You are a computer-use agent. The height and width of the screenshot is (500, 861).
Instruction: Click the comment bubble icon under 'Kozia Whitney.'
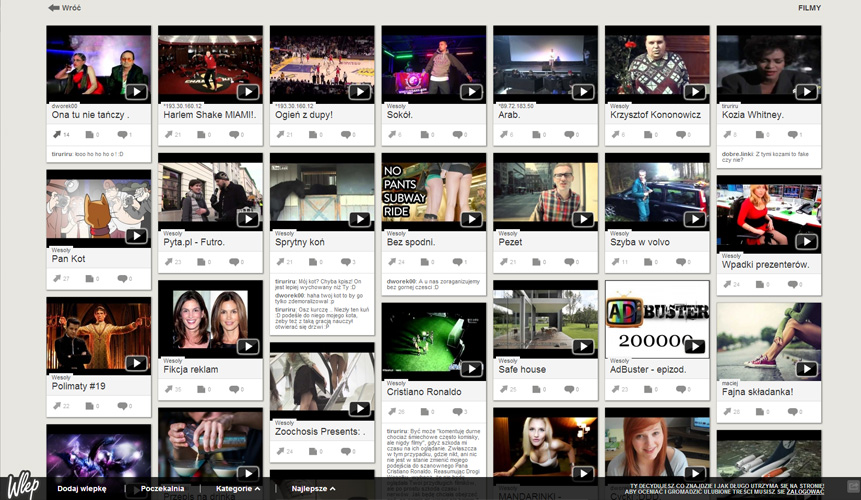click(x=792, y=134)
